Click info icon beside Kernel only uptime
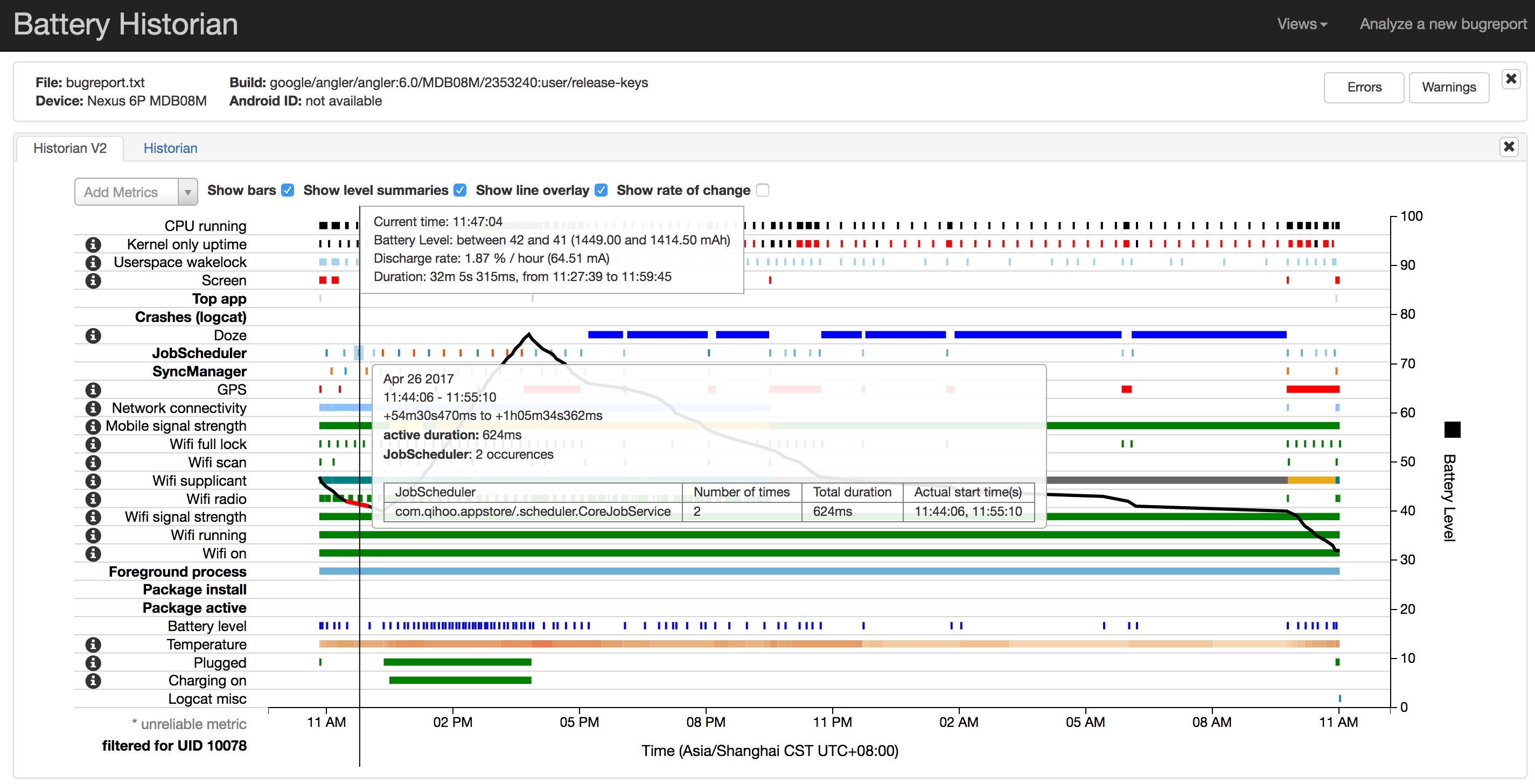 pyautogui.click(x=93, y=244)
